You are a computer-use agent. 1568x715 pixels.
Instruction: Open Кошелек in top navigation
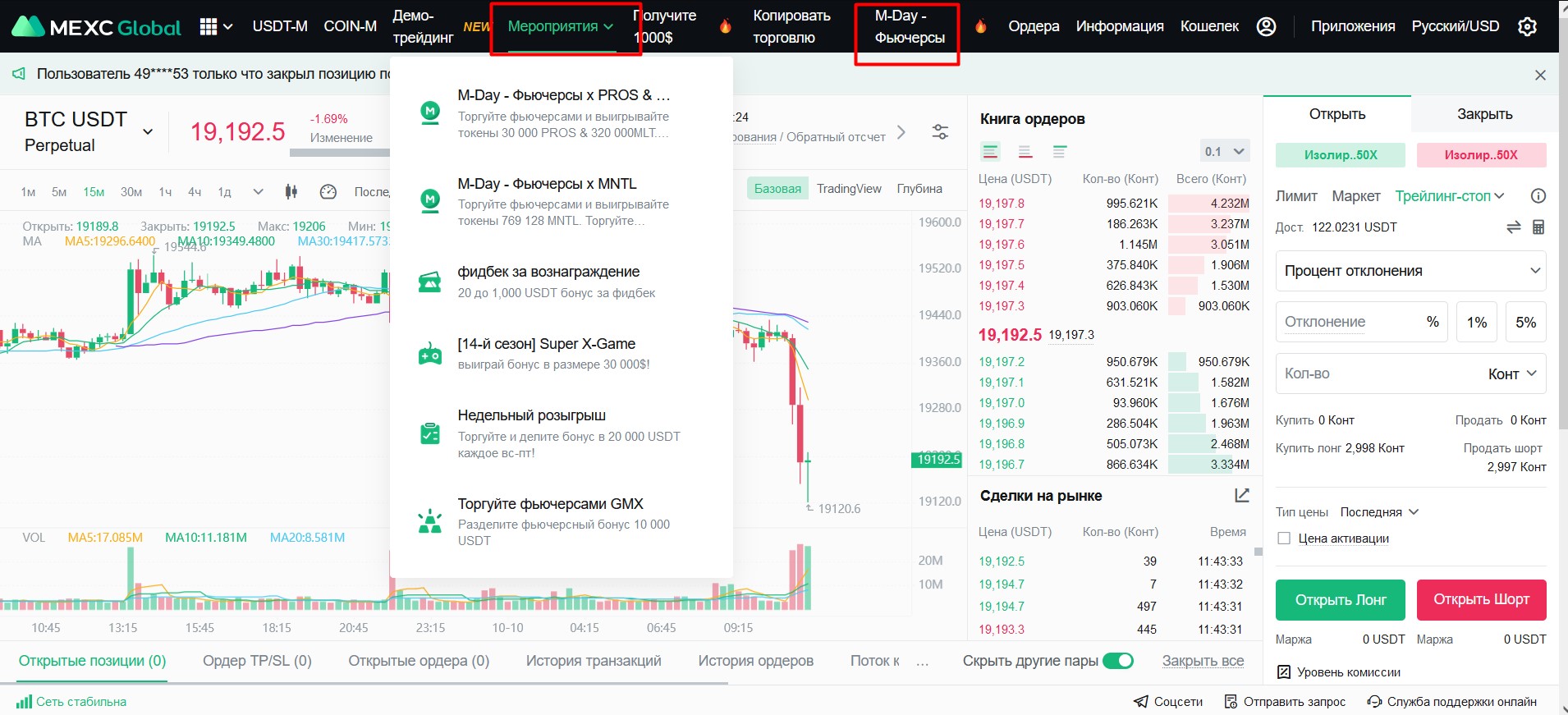(x=1209, y=26)
